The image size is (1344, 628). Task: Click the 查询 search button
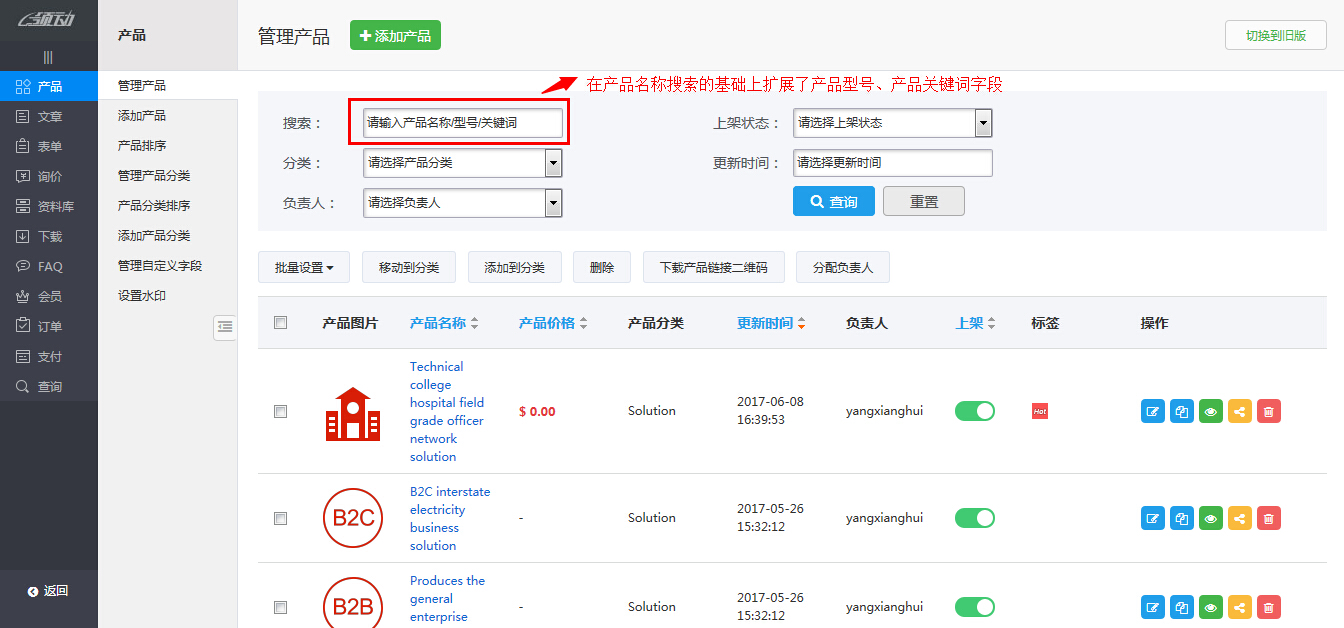(x=833, y=200)
